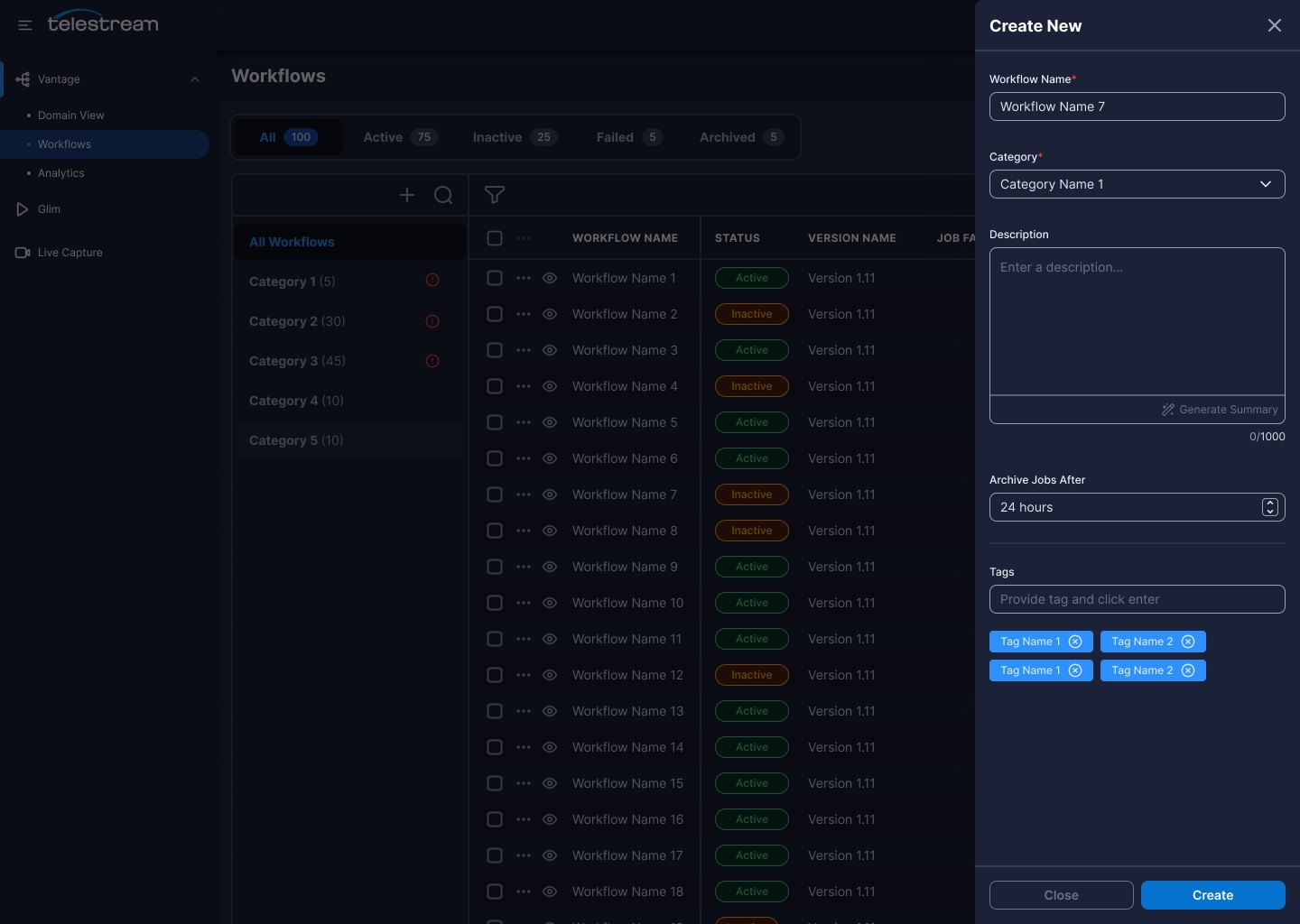The height and width of the screenshot is (924, 1300).
Task: Remove first-row Tag Name 2 via x icon
Action: point(1188,642)
